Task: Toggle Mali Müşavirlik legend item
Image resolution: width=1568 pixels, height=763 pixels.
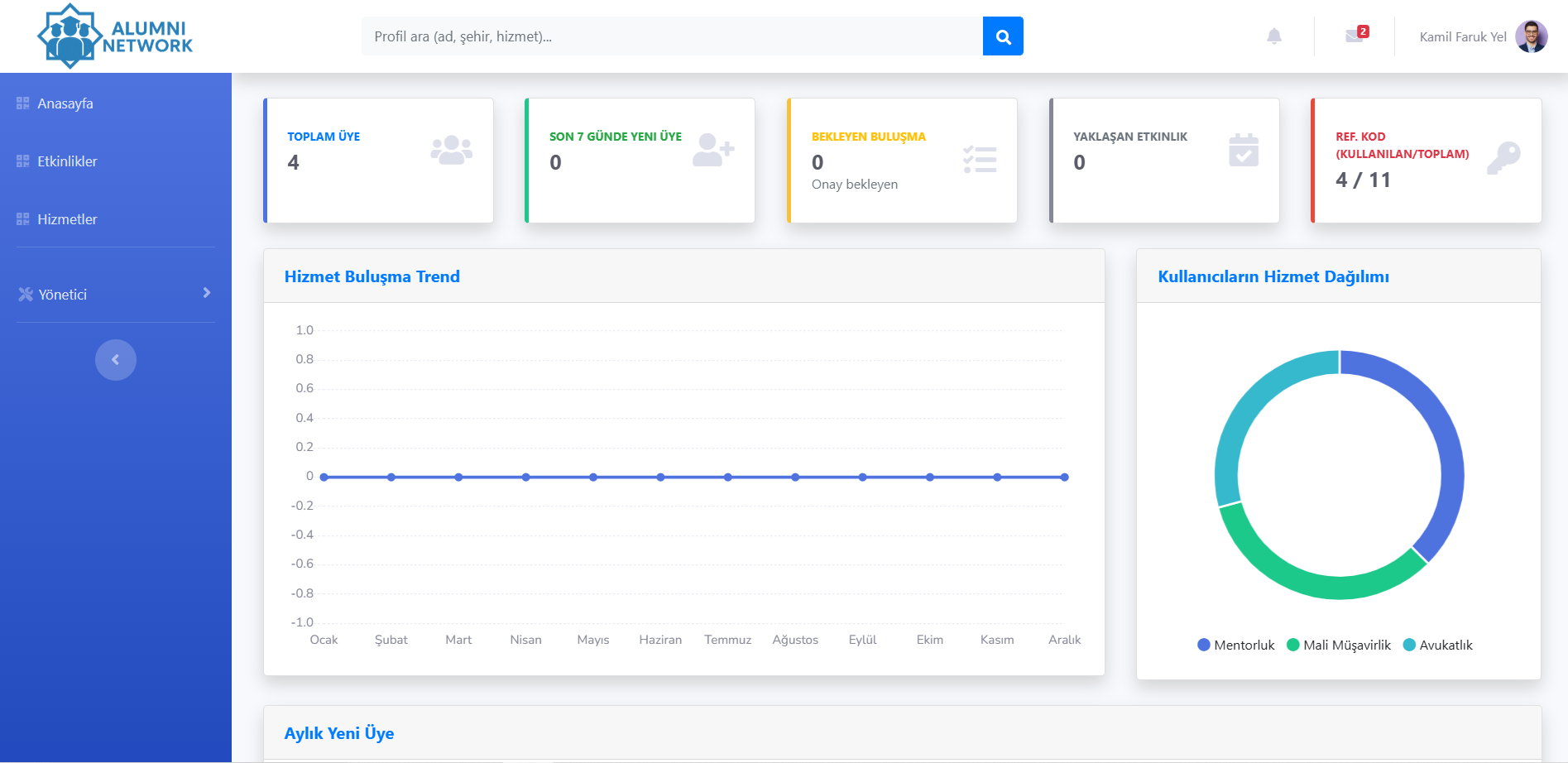Action: click(1339, 645)
